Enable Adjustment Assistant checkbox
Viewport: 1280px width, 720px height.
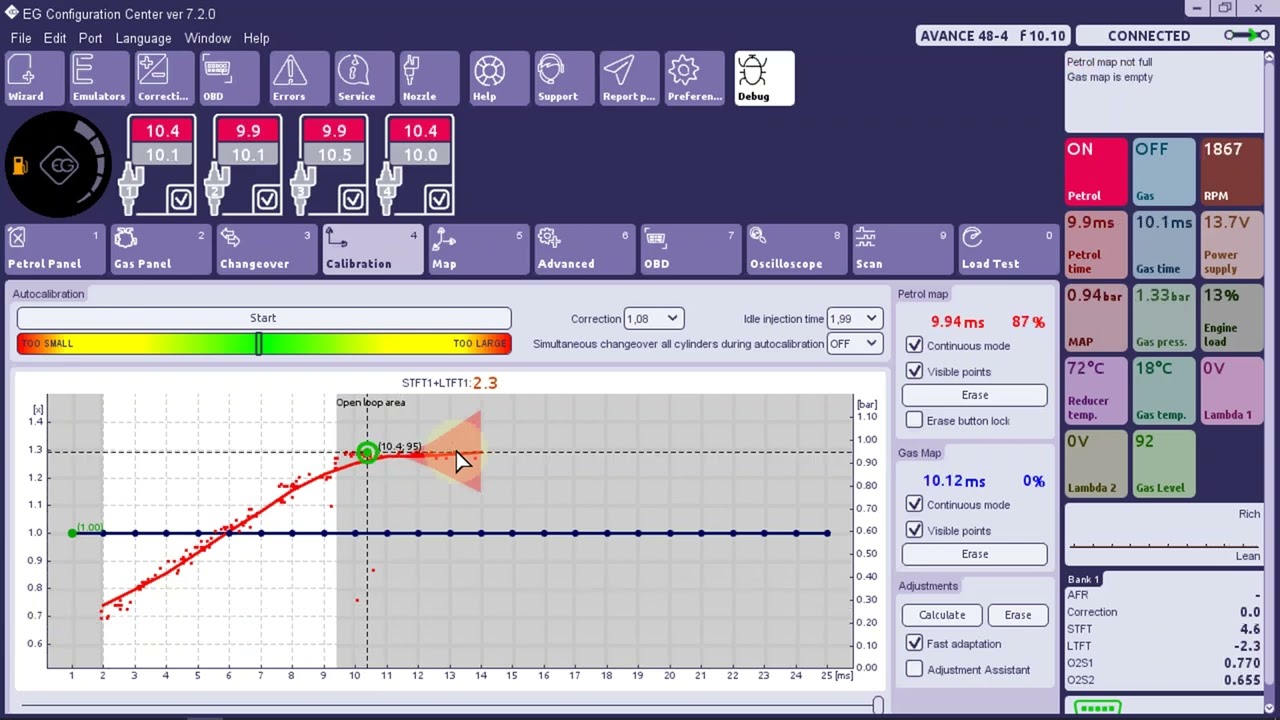pos(914,669)
